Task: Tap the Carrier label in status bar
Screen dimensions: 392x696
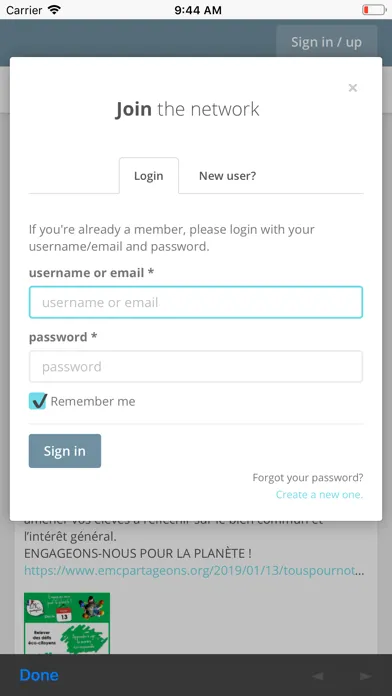Action: tap(24, 10)
